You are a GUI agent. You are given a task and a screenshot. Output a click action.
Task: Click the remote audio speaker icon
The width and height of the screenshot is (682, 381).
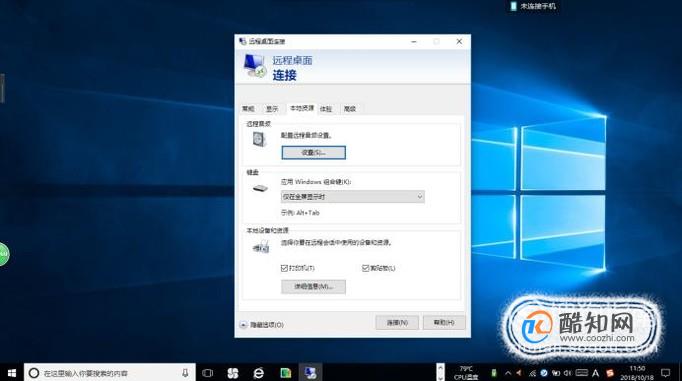(x=259, y=139)
